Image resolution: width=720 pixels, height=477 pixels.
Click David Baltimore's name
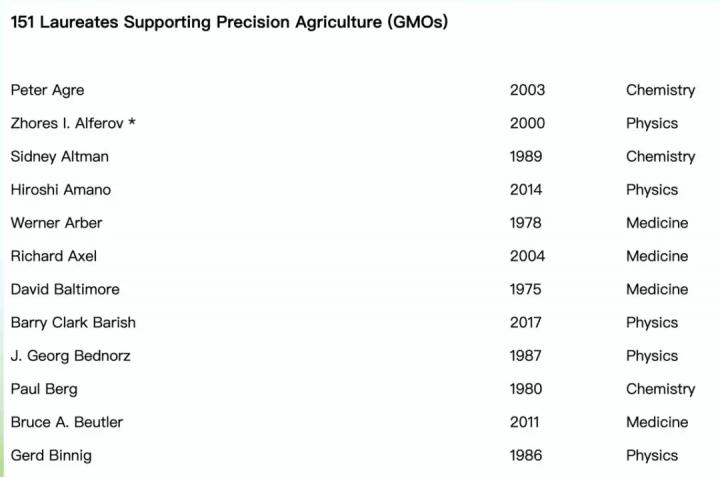pos(65,289)
